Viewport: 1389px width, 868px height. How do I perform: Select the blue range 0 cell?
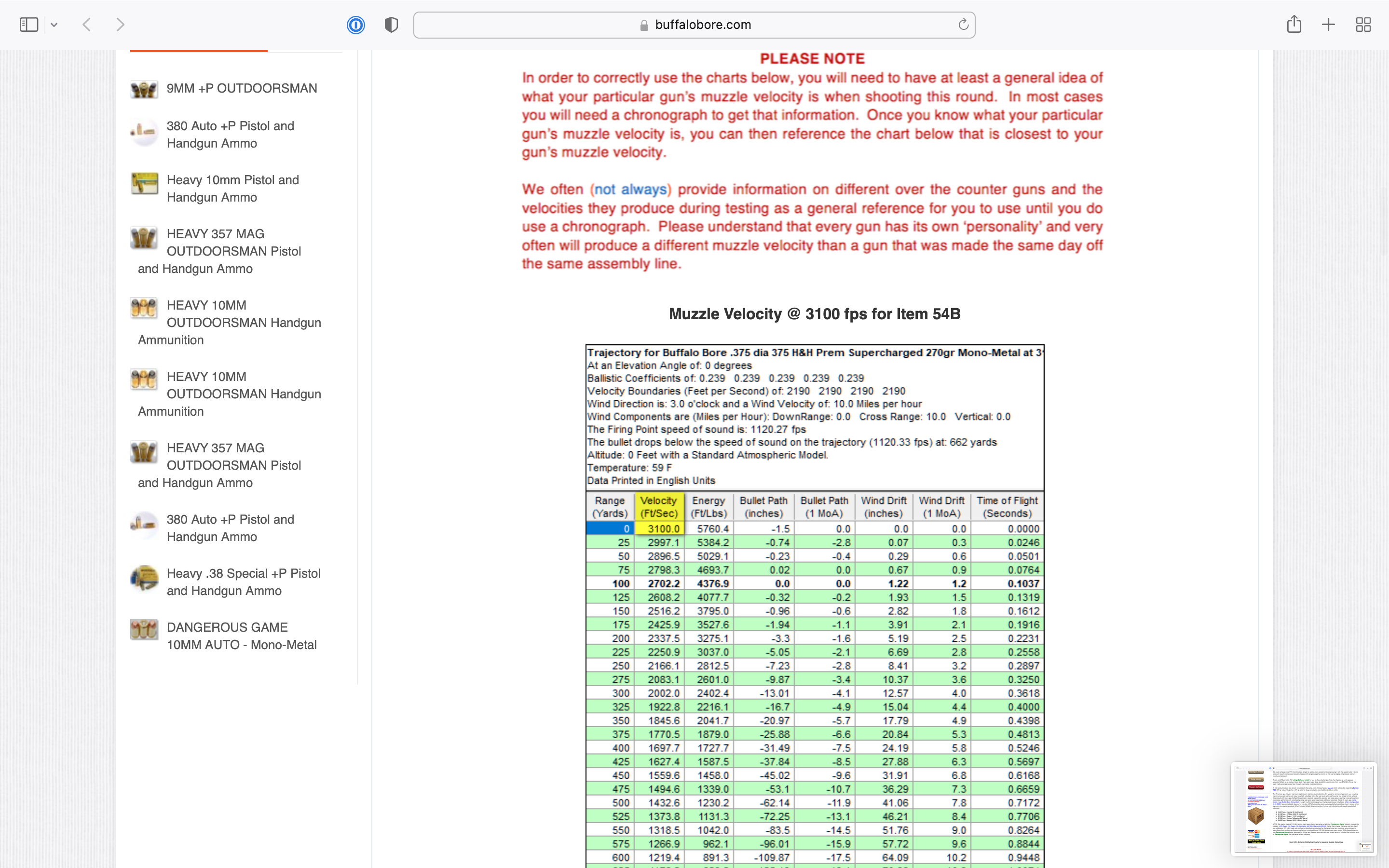click(610, 529)
